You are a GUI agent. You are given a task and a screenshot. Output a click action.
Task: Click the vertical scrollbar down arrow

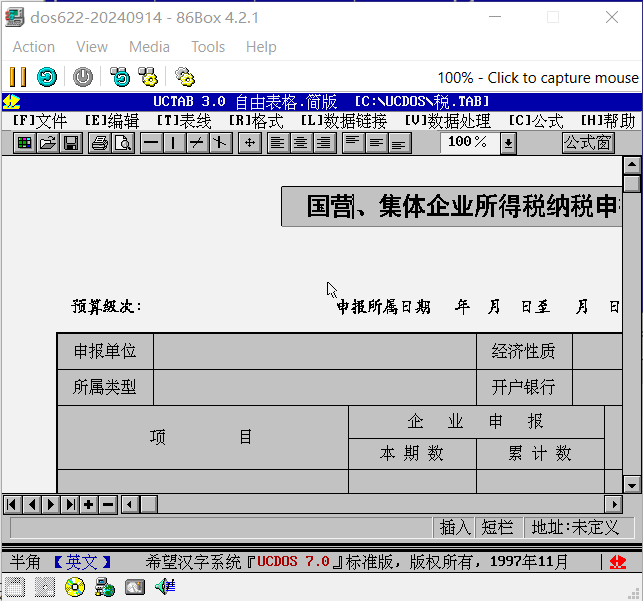coord(632,484)
